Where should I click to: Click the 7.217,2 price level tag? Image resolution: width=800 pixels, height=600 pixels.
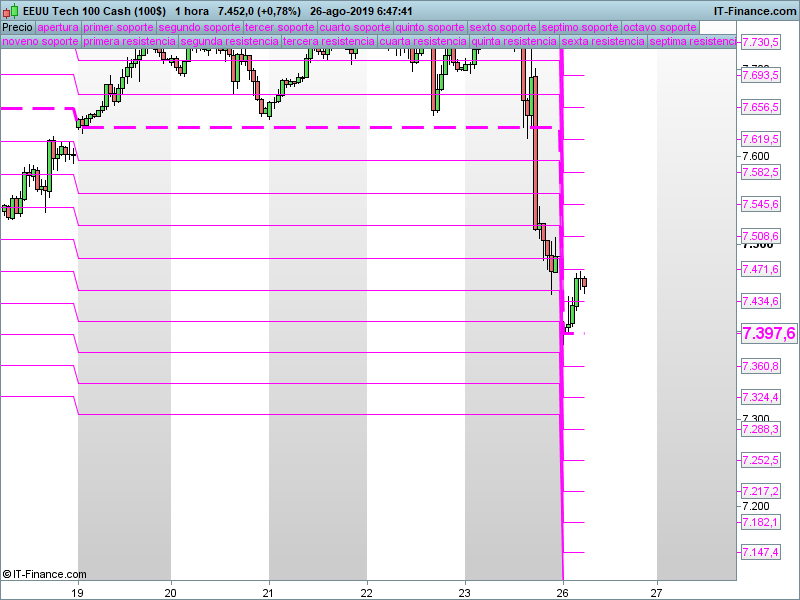click(x=760, y=491)
